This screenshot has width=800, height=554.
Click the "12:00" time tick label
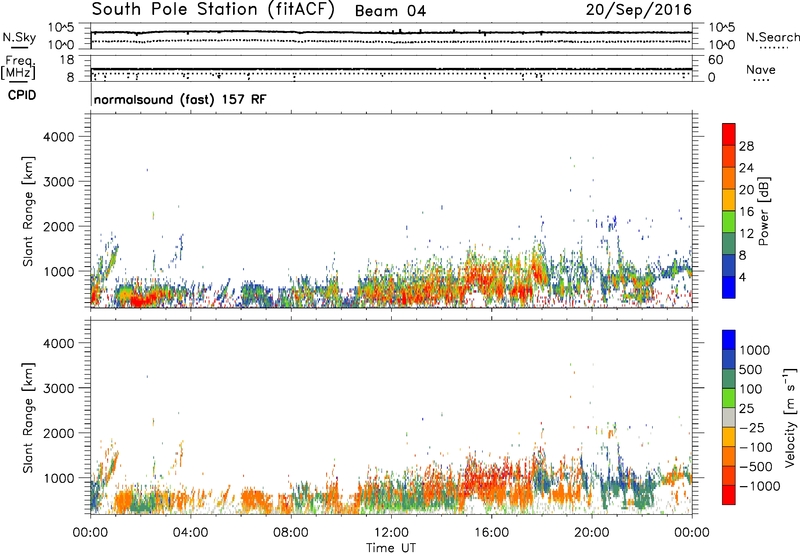(x=391, y=533)
